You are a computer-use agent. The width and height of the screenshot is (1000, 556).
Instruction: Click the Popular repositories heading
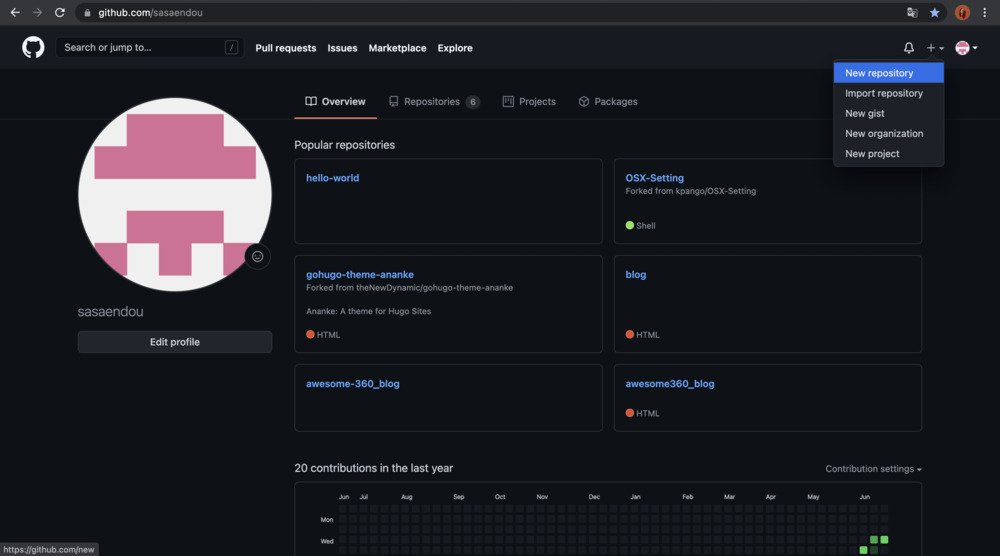point(344,145)
